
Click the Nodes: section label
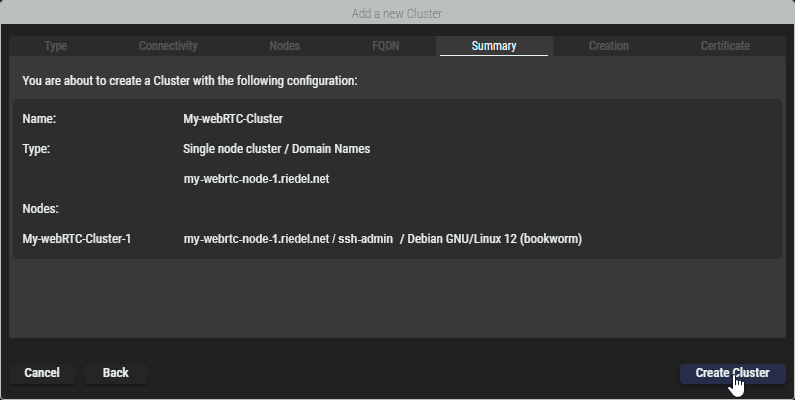point(41,209)
